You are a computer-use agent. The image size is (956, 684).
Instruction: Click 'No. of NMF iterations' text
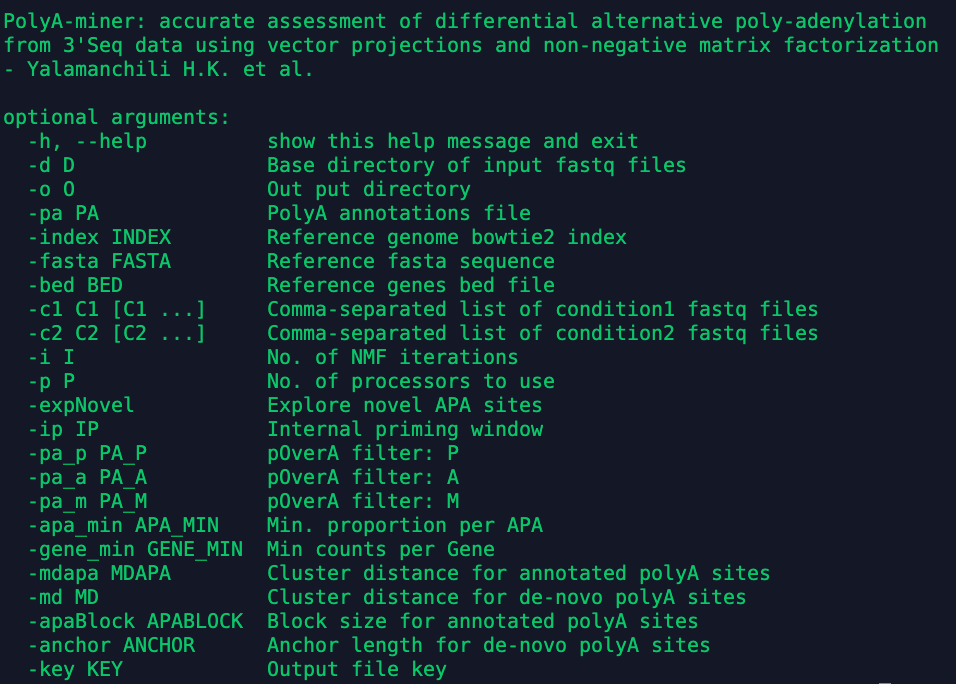pyautogui.click(x=393, y=357)
